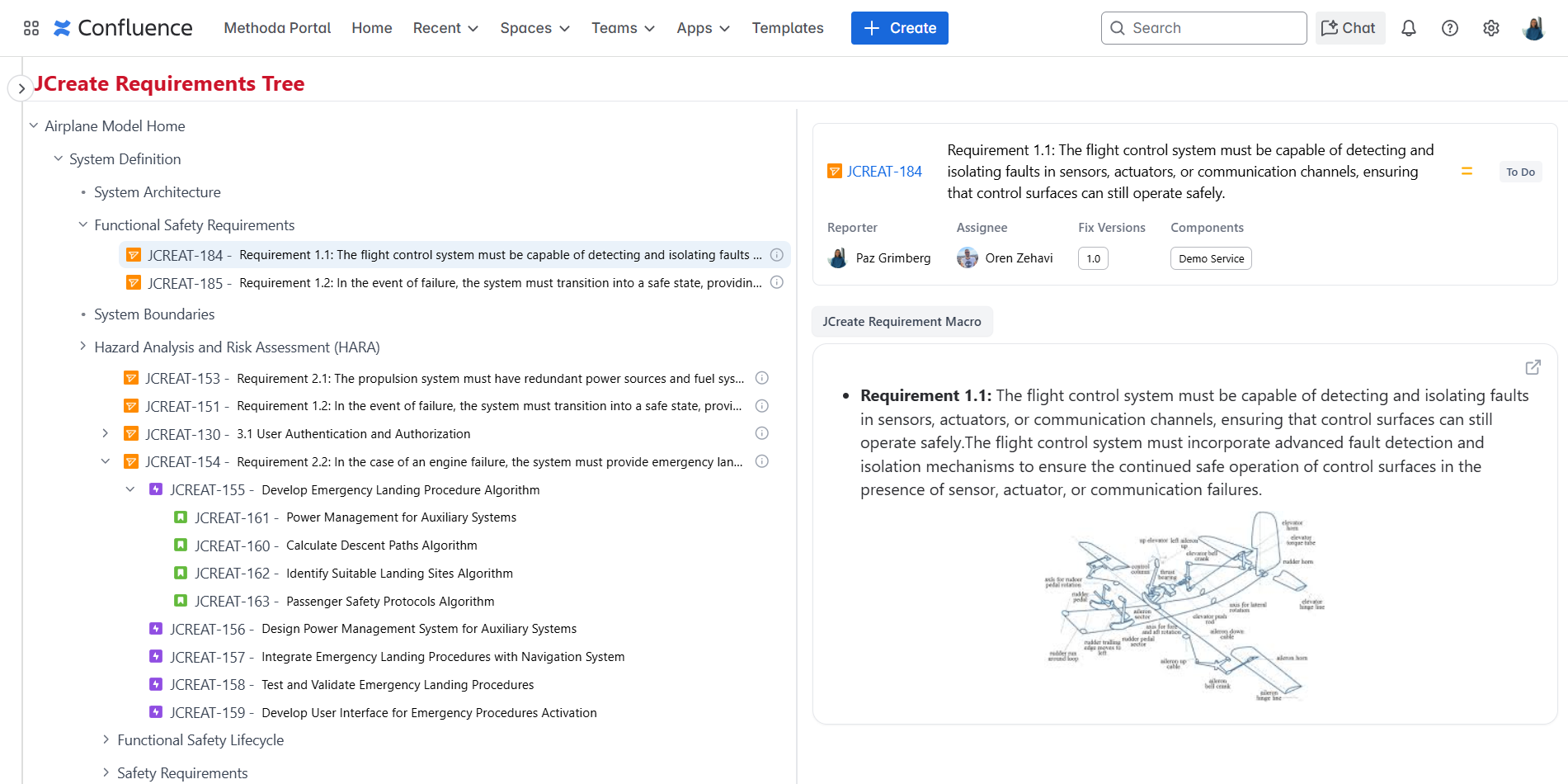Click the Demo Service component tag
1568x784 pixels.
1211,258
